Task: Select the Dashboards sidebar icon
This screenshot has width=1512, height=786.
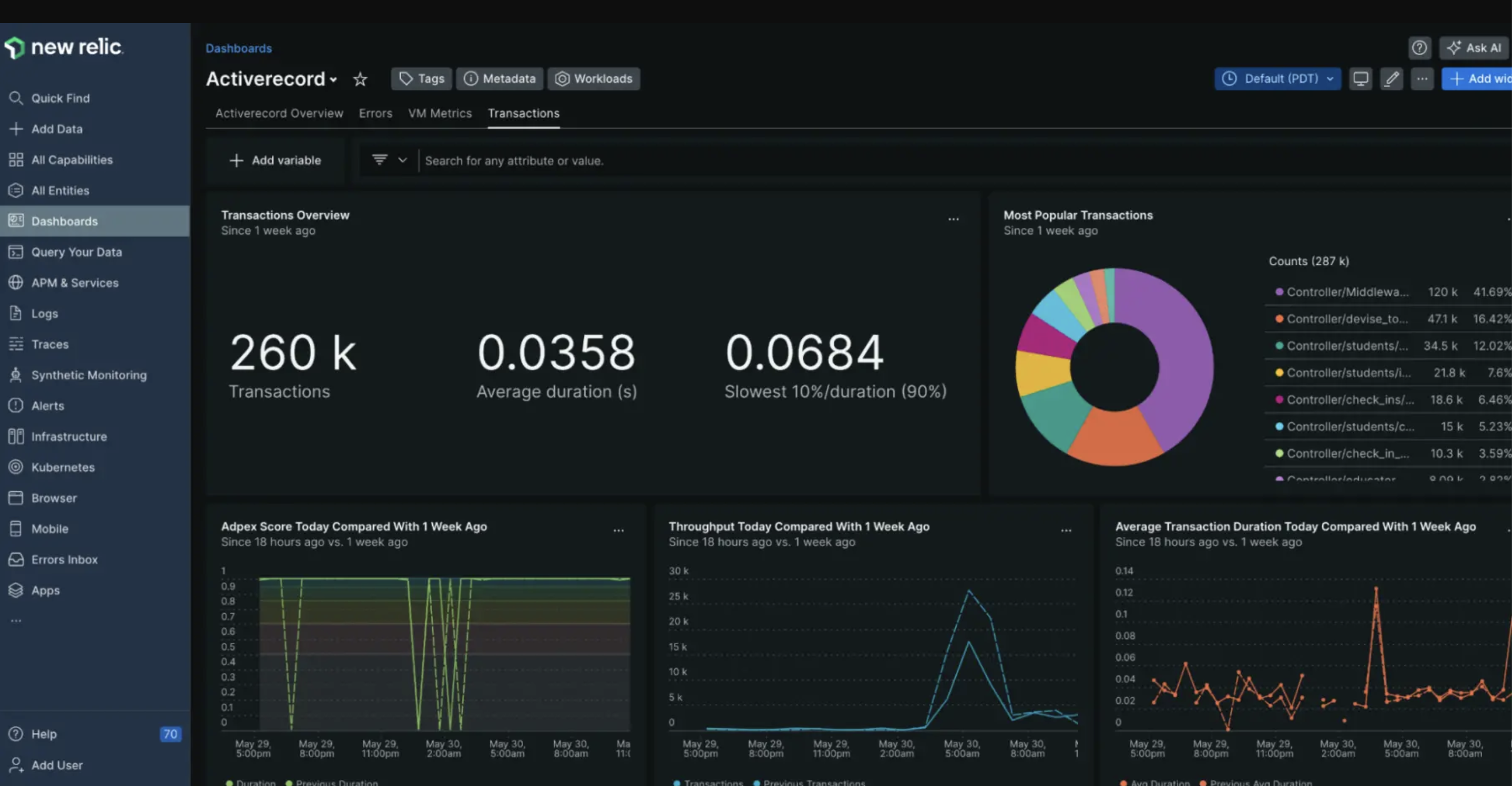Action: (x=16, y=221)
